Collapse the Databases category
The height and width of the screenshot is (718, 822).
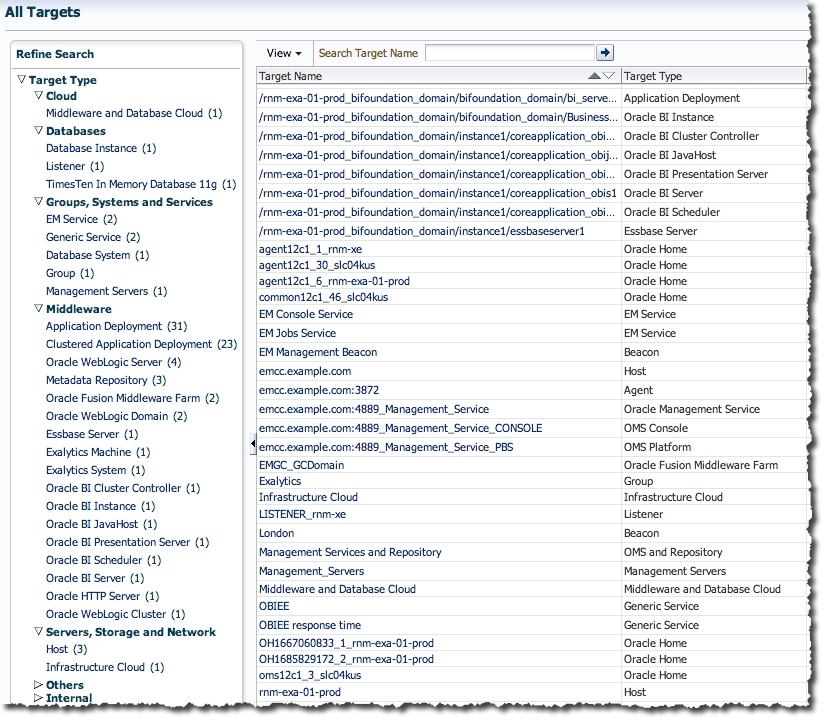[39, 130]
